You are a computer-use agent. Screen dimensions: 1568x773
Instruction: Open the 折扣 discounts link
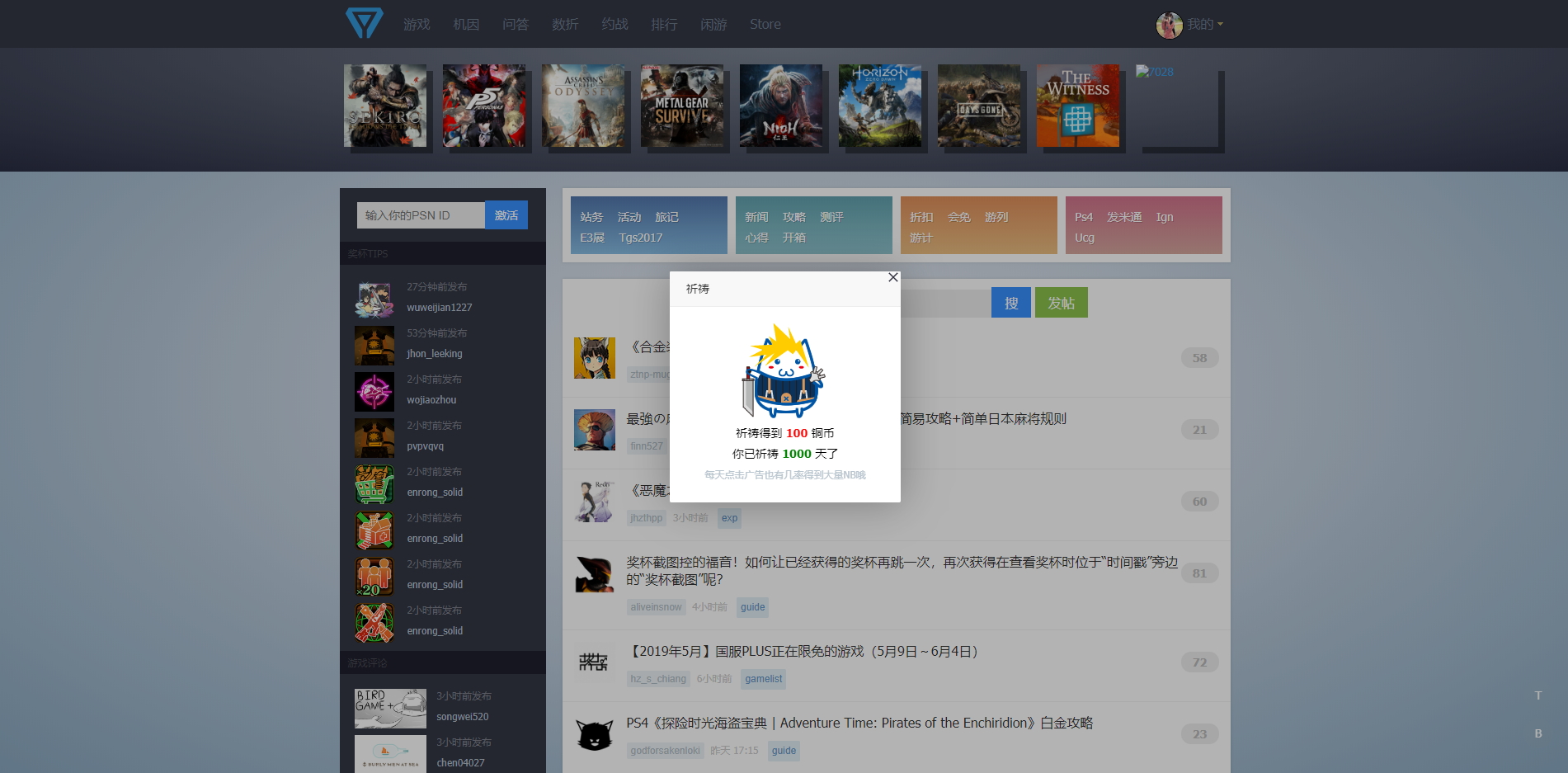pos(921,217)
